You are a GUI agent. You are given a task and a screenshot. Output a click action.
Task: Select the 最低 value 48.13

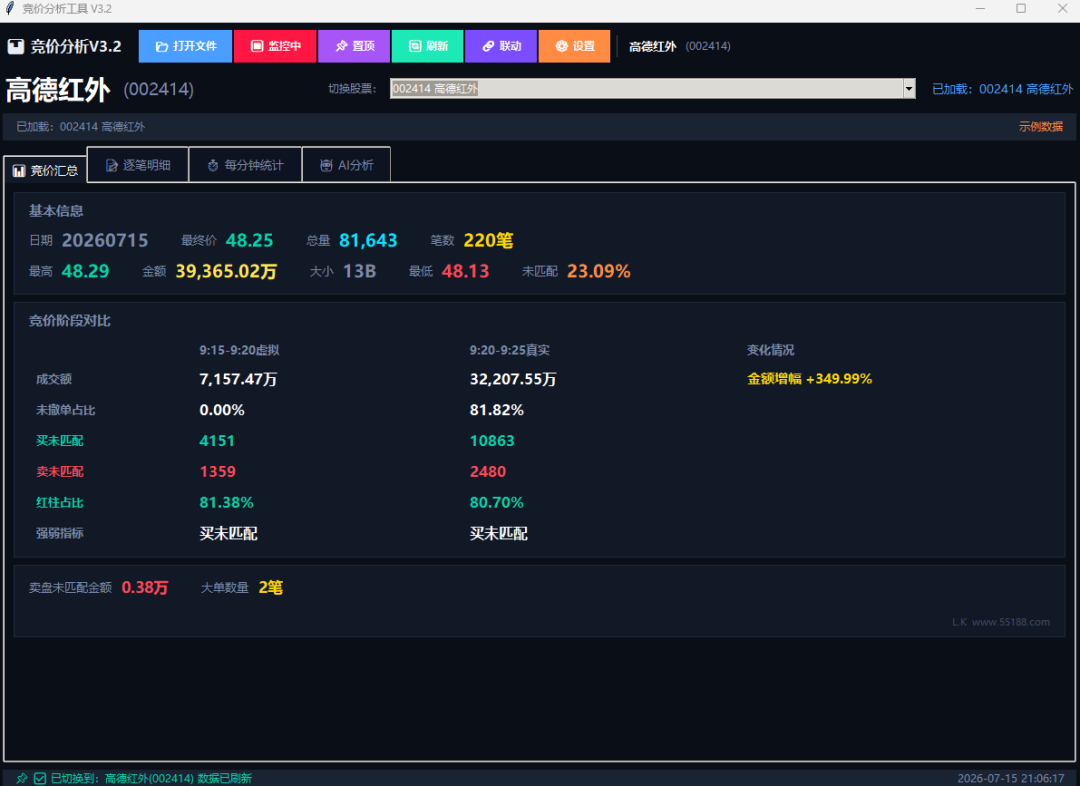click(466, 271)
